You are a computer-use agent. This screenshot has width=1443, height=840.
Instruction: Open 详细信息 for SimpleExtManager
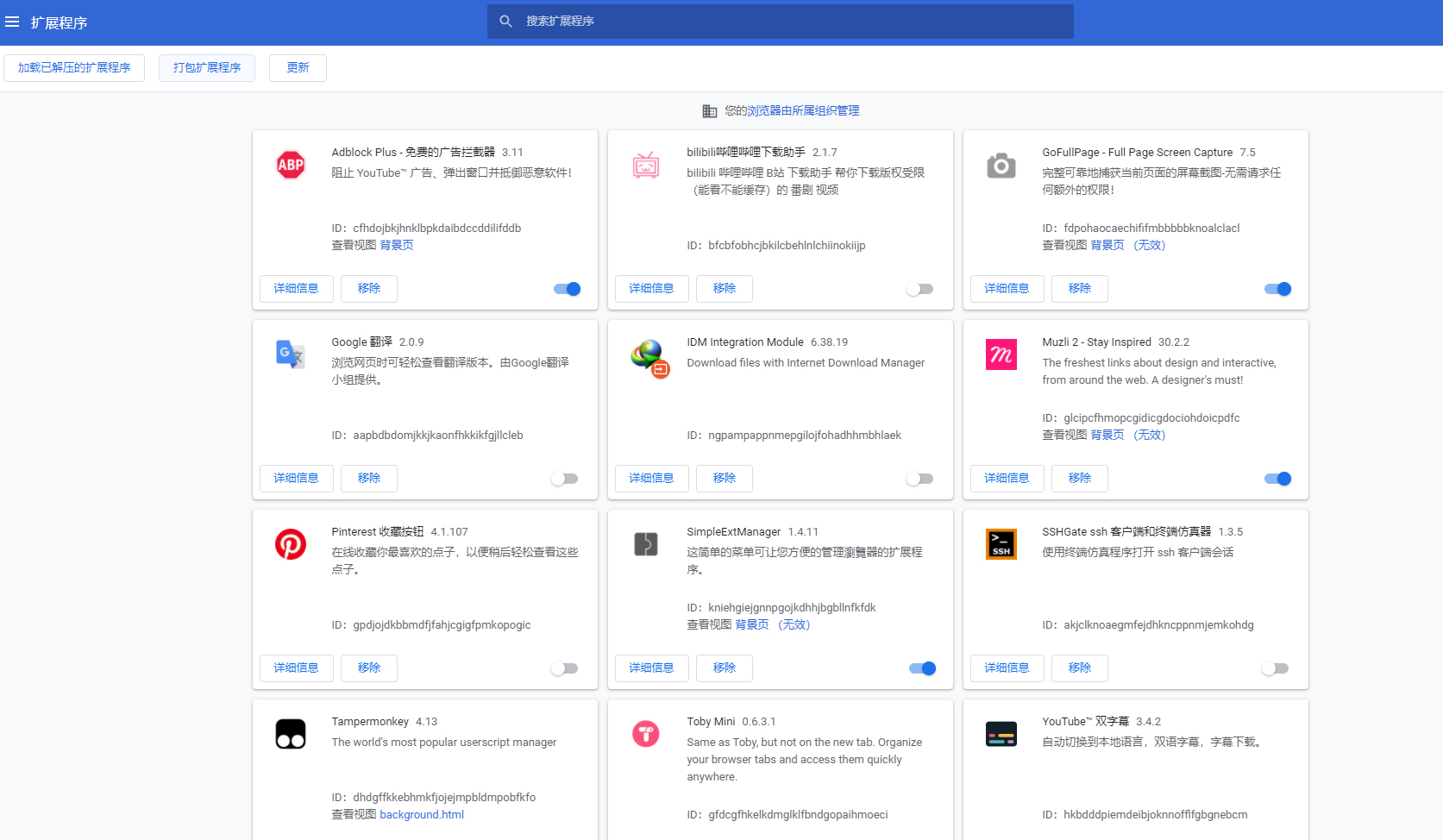click(652, 668)
